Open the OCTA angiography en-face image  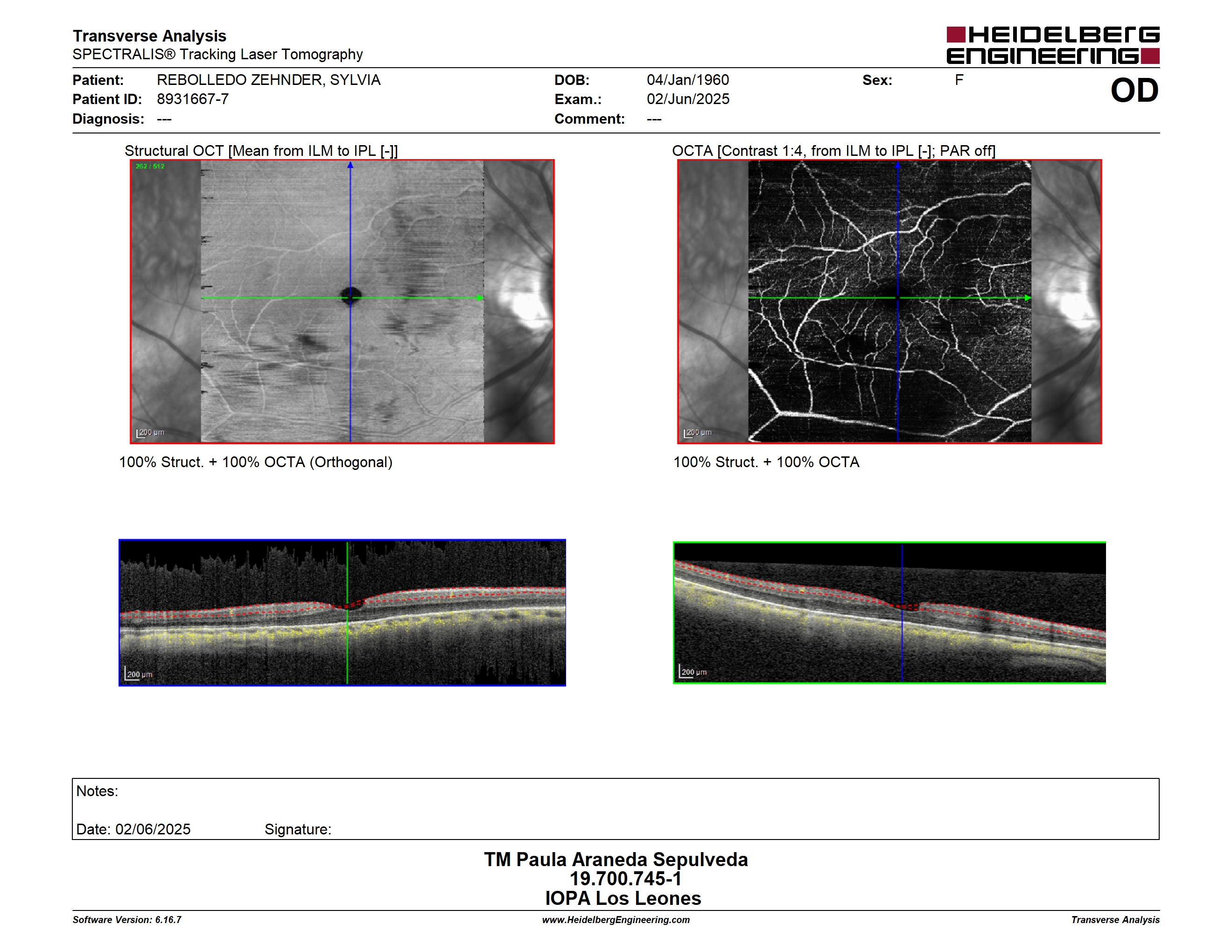(889, 301)
